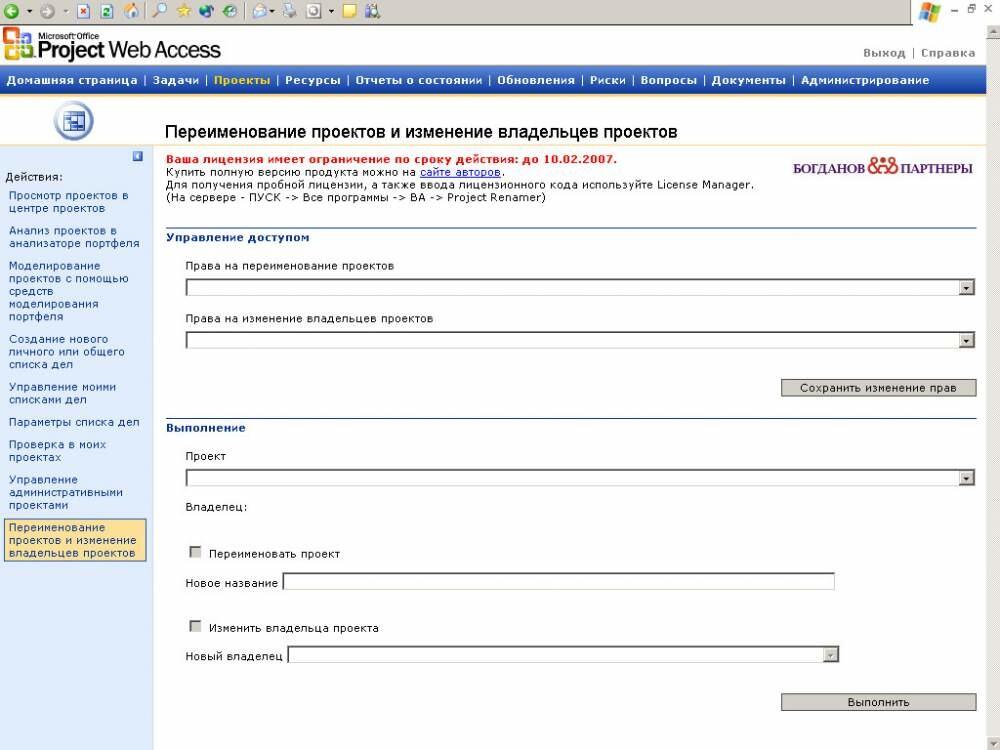Open the Search magnifier icon
The height and width of the screenshot is (750, 1000).
[x=159, y=10]
